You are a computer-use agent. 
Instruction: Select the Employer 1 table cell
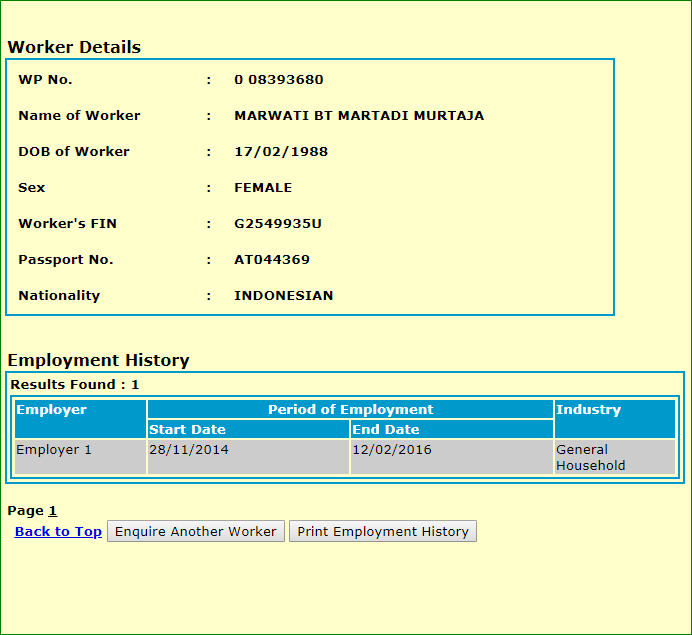[54, 450]
